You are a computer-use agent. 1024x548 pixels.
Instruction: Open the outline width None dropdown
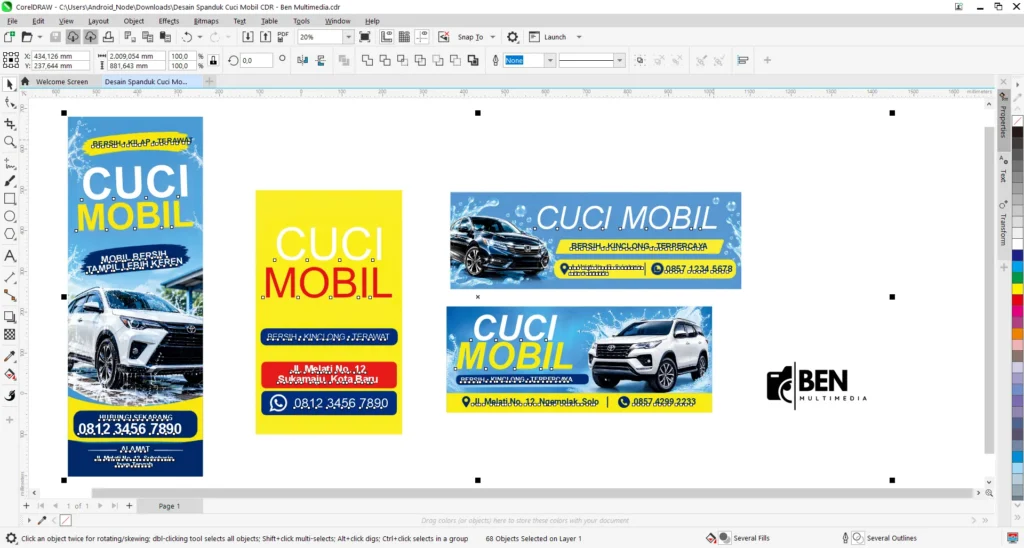coord(550,60)
